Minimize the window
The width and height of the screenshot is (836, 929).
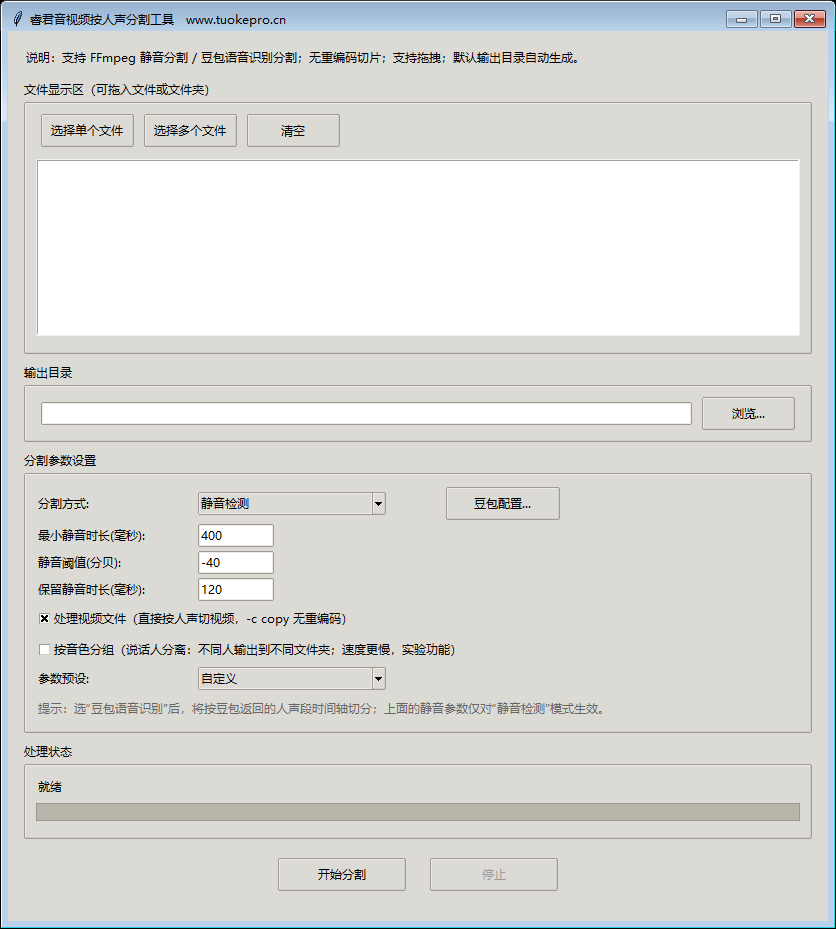741,19
